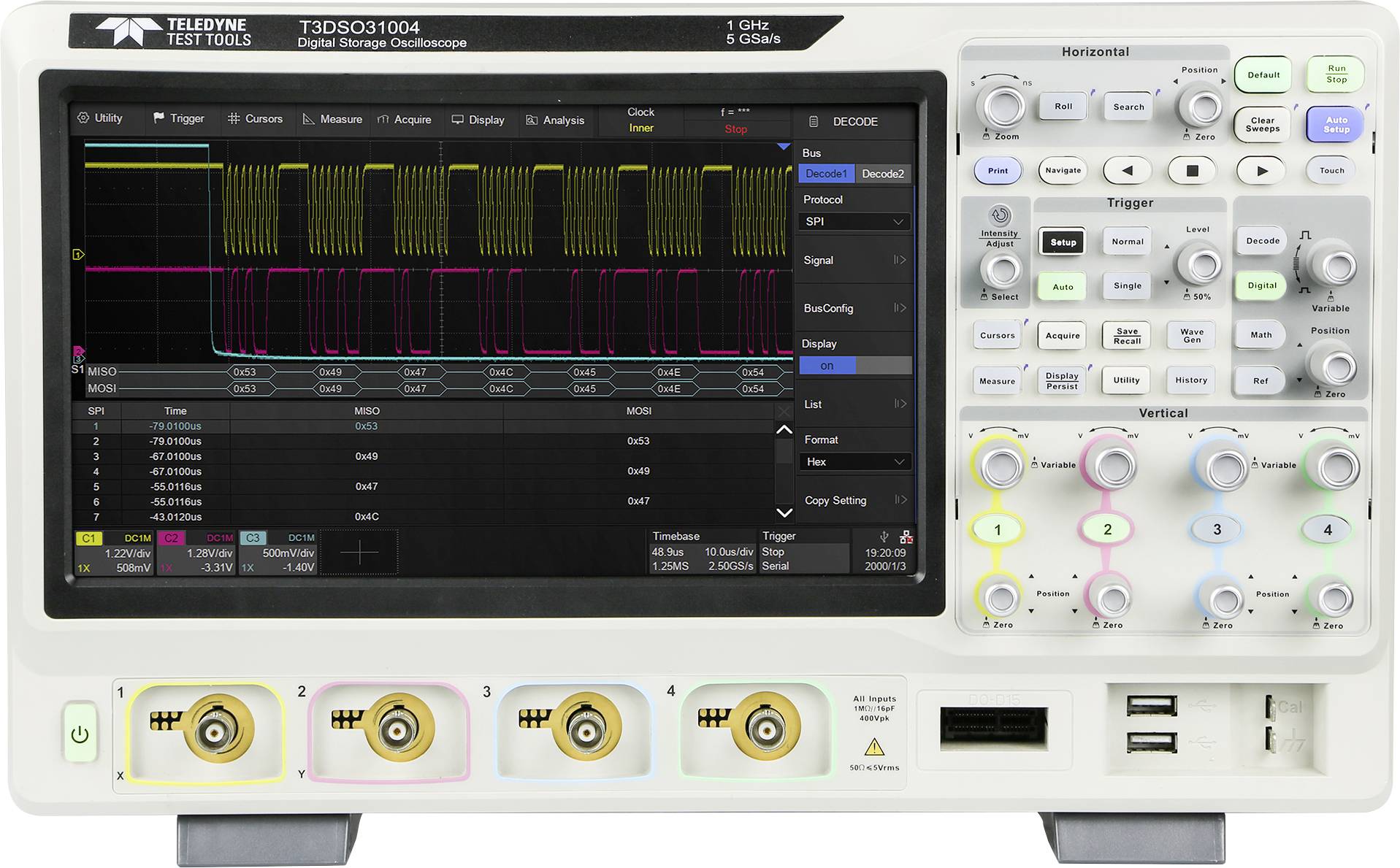Select the Decode1 bus tab
The width and height of the screenshot is (1400, 868).
(x=826, y=174)
